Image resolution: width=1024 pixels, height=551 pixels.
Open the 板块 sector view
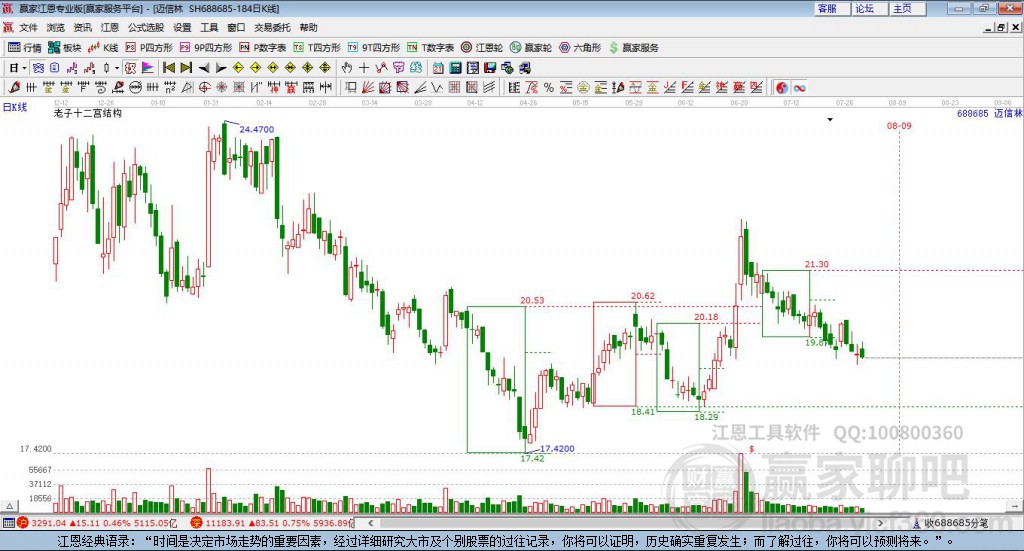pos(65,48)
